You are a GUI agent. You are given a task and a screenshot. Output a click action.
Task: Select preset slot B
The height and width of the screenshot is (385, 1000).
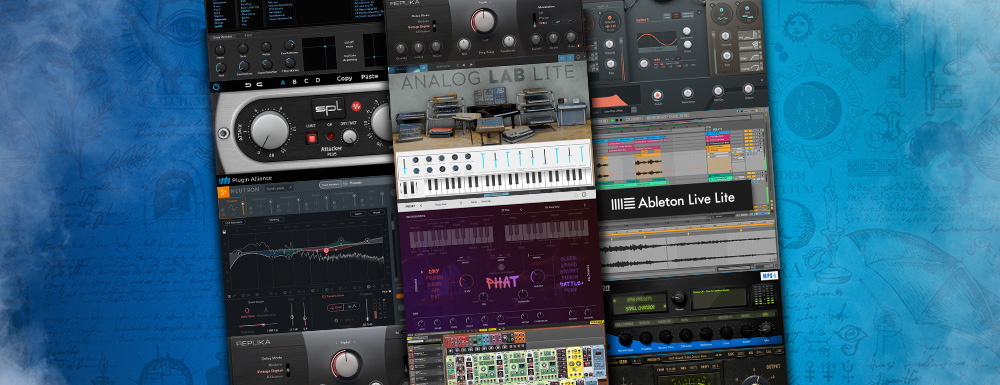point(295,81)
